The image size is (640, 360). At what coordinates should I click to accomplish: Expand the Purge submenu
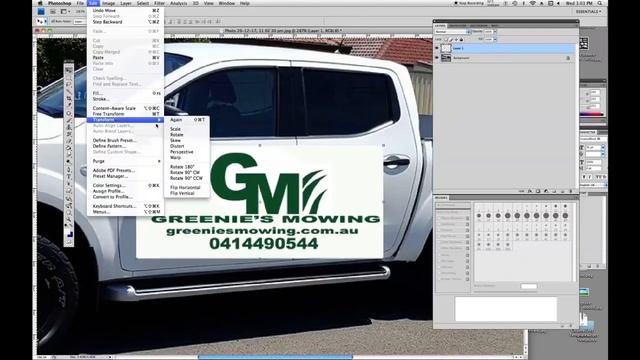(126, 161)
